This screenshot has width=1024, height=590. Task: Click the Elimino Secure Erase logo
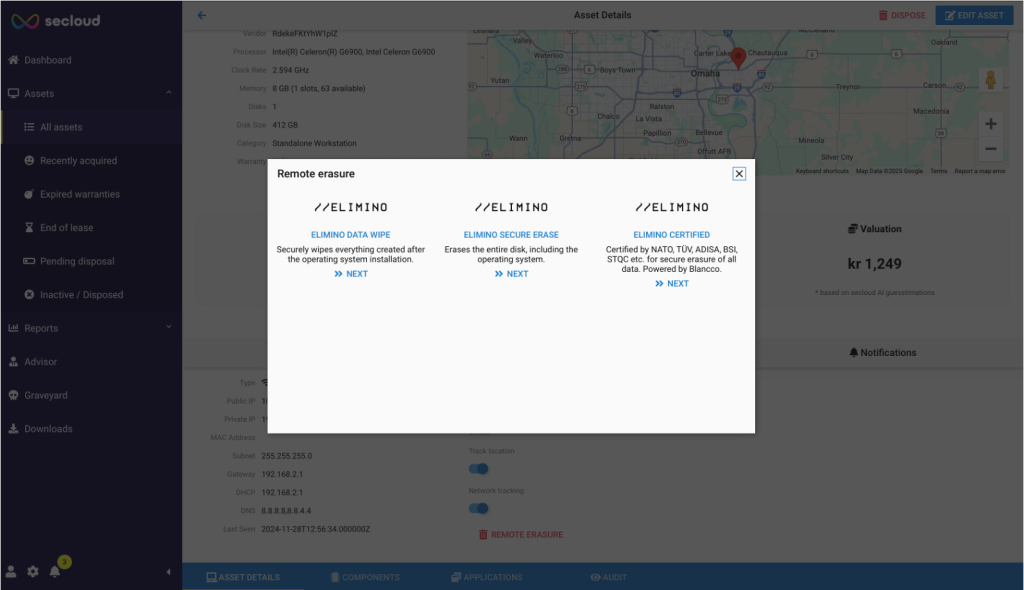click(x=511, y=207)
